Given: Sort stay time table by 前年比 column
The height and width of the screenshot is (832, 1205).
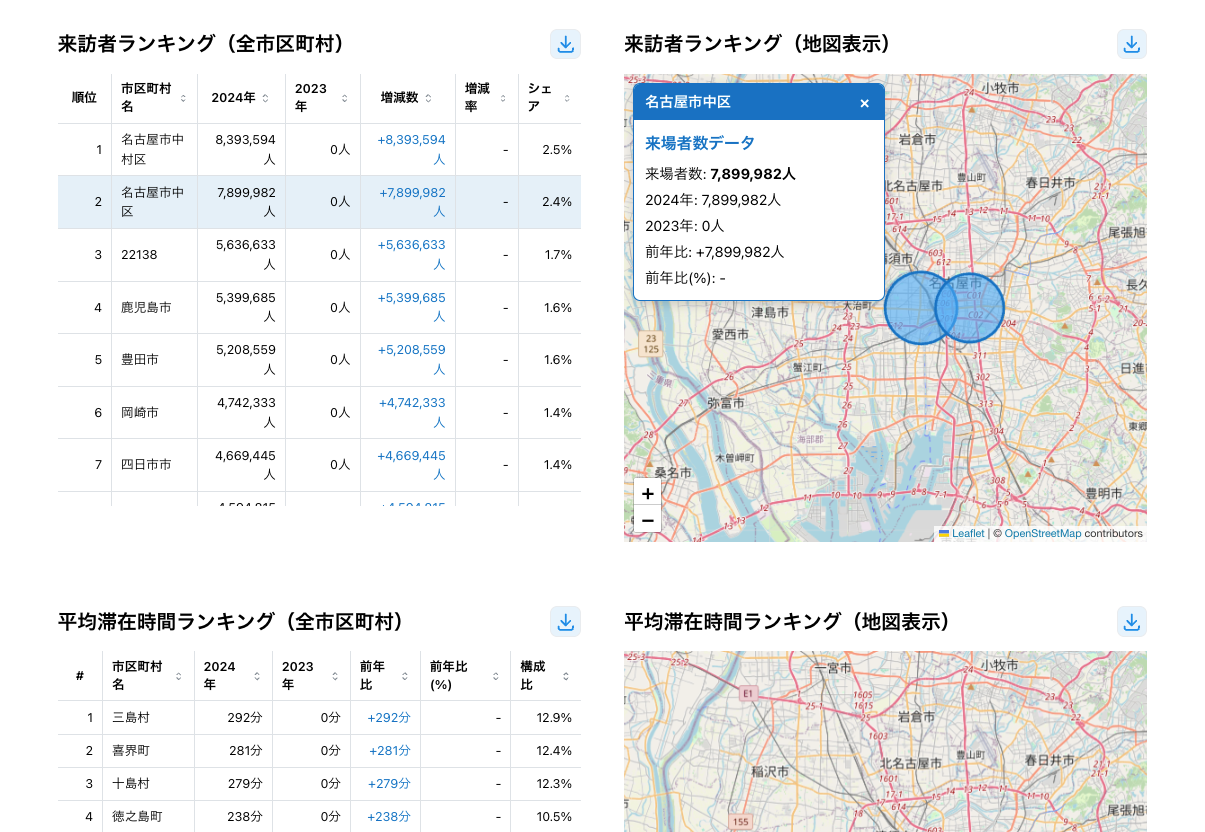Looking at the screenshot, I should 405,676.
